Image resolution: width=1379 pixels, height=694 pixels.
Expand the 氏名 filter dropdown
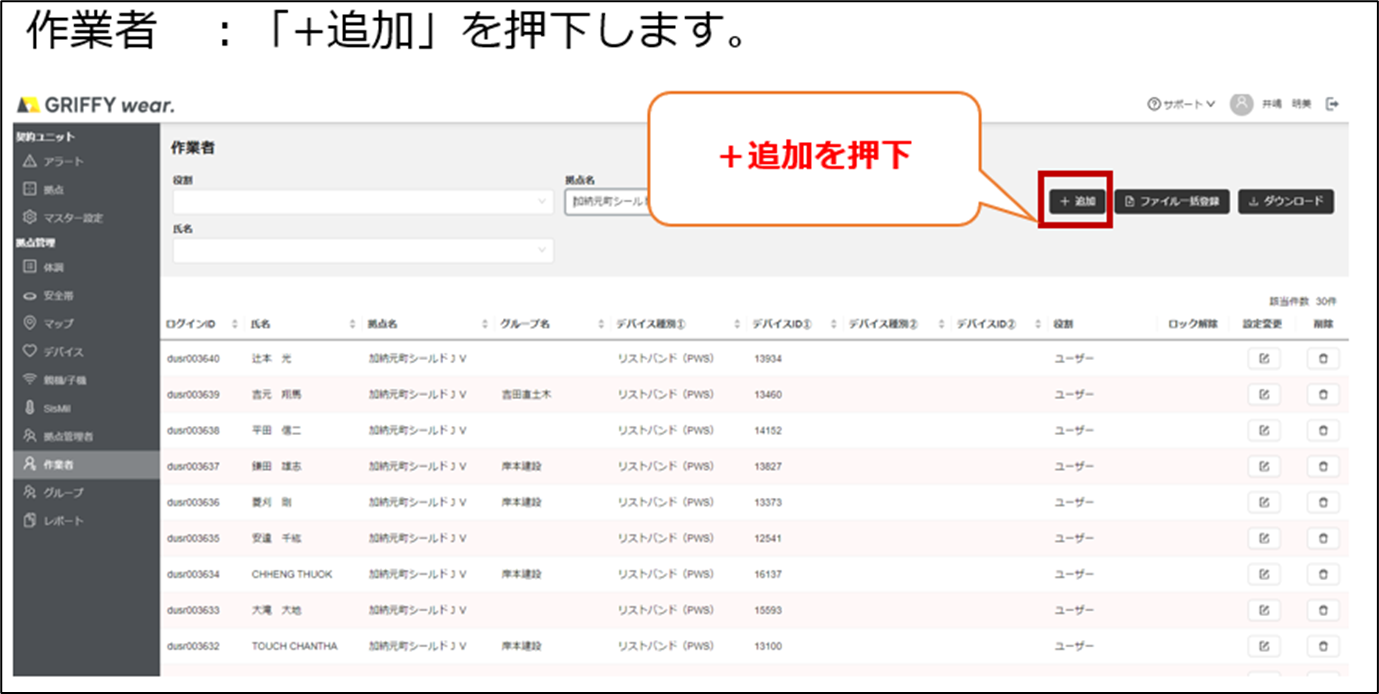[x=362, y=250]
